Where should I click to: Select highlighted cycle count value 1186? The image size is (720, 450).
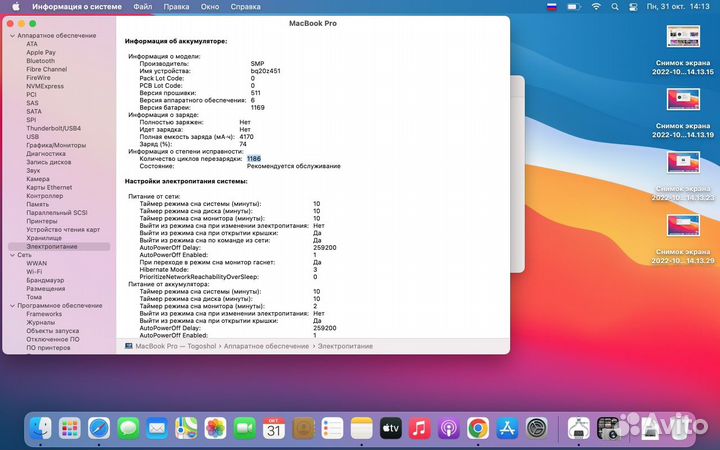click(x=254, y=158)
